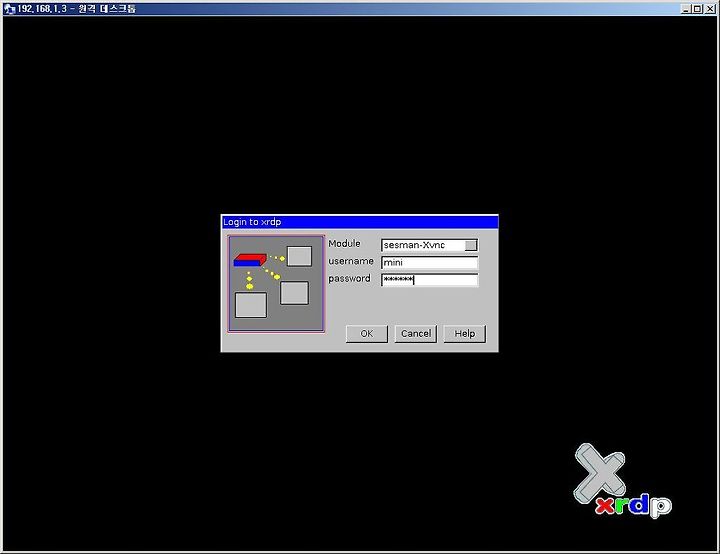Click the Login to xrdp title bar
720x554 pixels.
[x=360, y=222]
